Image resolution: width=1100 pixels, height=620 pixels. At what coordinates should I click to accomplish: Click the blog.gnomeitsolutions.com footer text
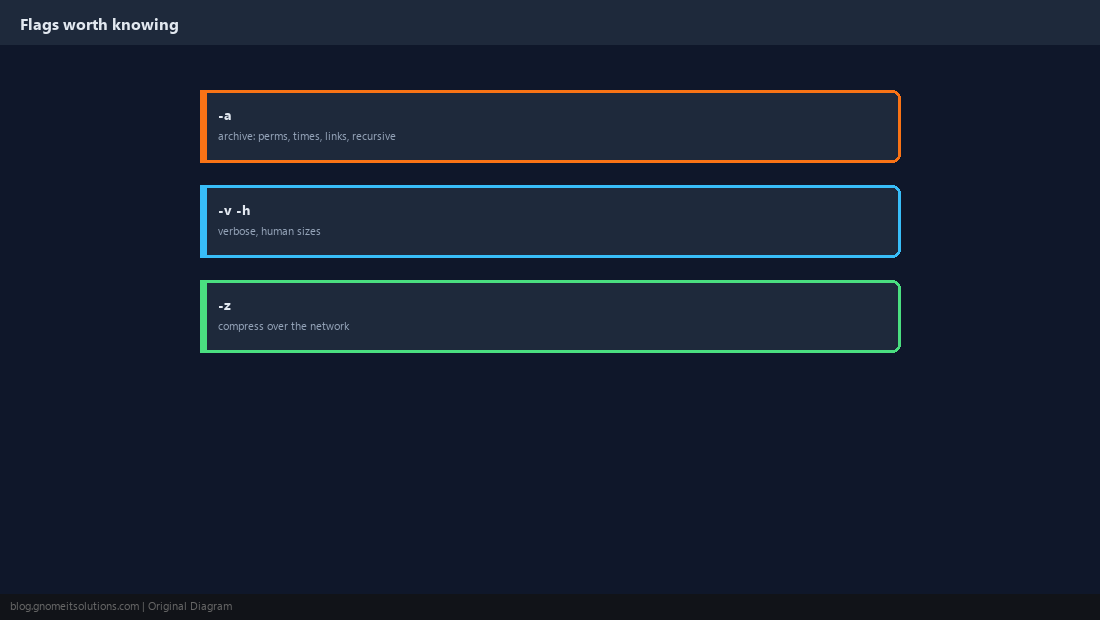pyautogui.click(x=121, y=607)
